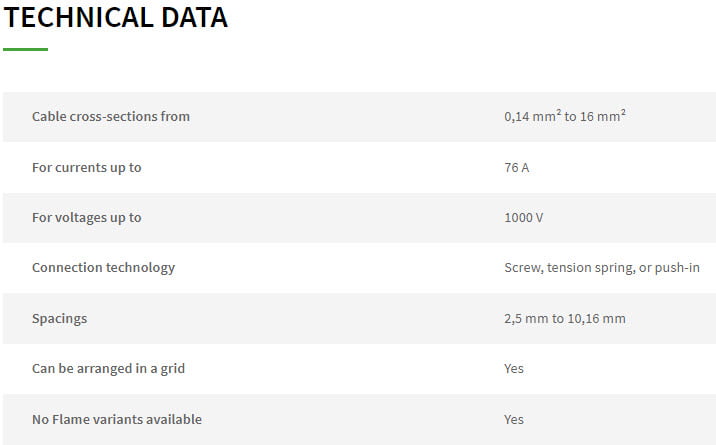
Task: Select Can be arranged in a grid label
Action: pos(109,369)
